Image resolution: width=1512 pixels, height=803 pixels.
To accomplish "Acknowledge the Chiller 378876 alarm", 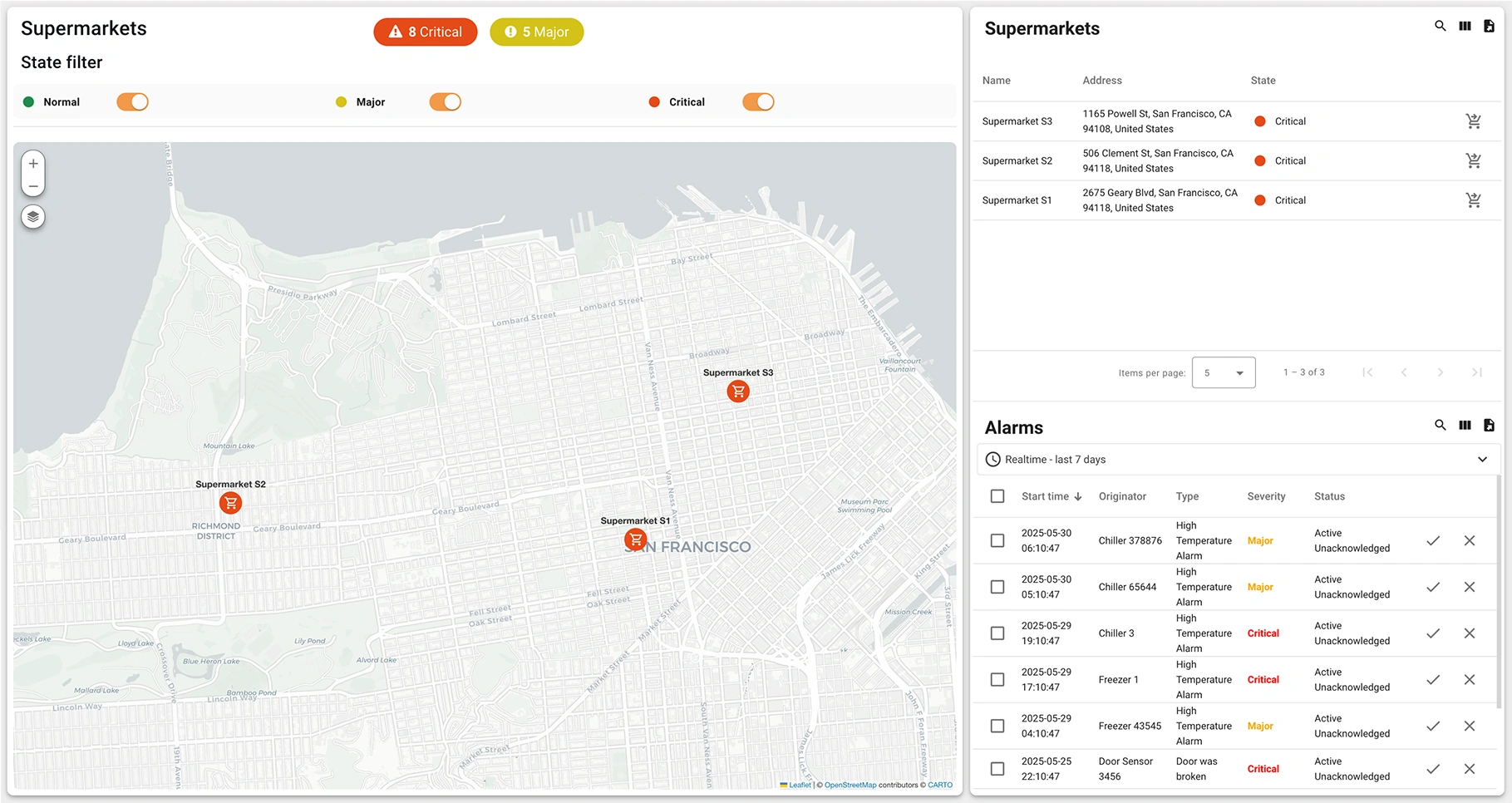I will [1433, 540].
